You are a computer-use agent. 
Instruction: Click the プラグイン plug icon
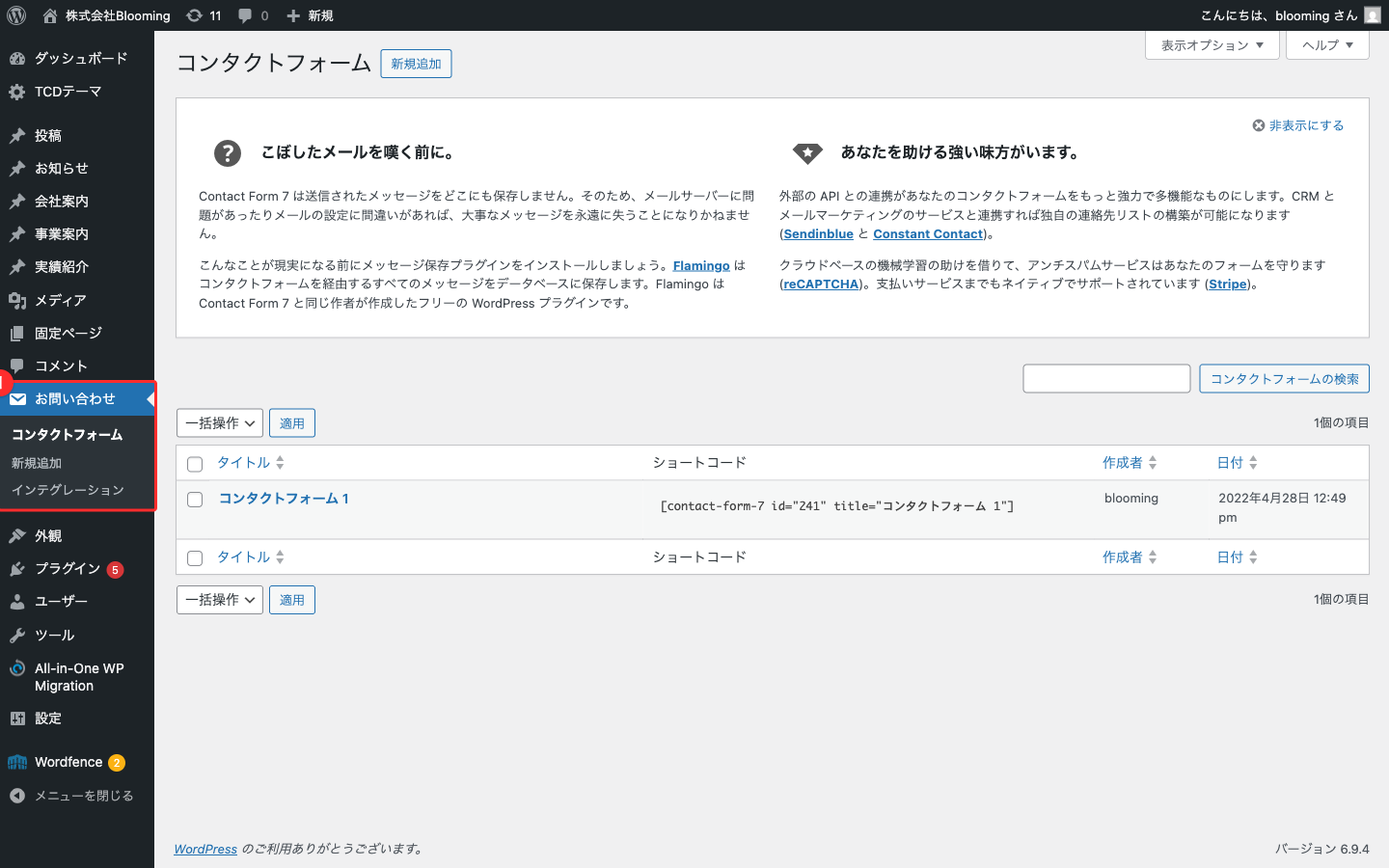(x=17, y=569)
